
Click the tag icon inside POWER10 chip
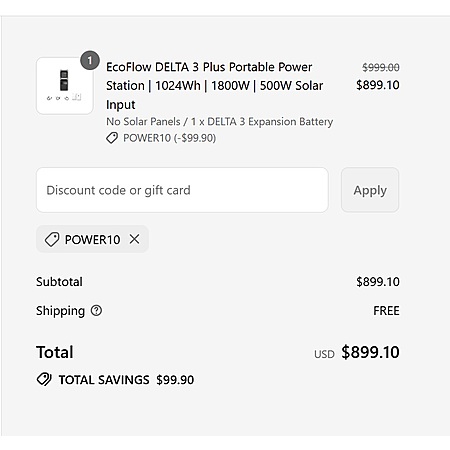coord(52,239)
